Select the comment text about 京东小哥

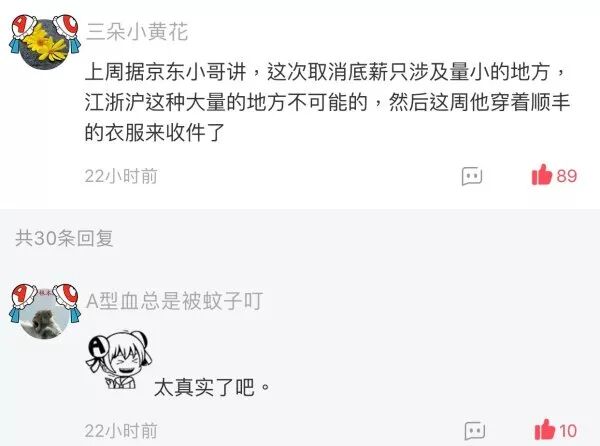pos(327,102)
